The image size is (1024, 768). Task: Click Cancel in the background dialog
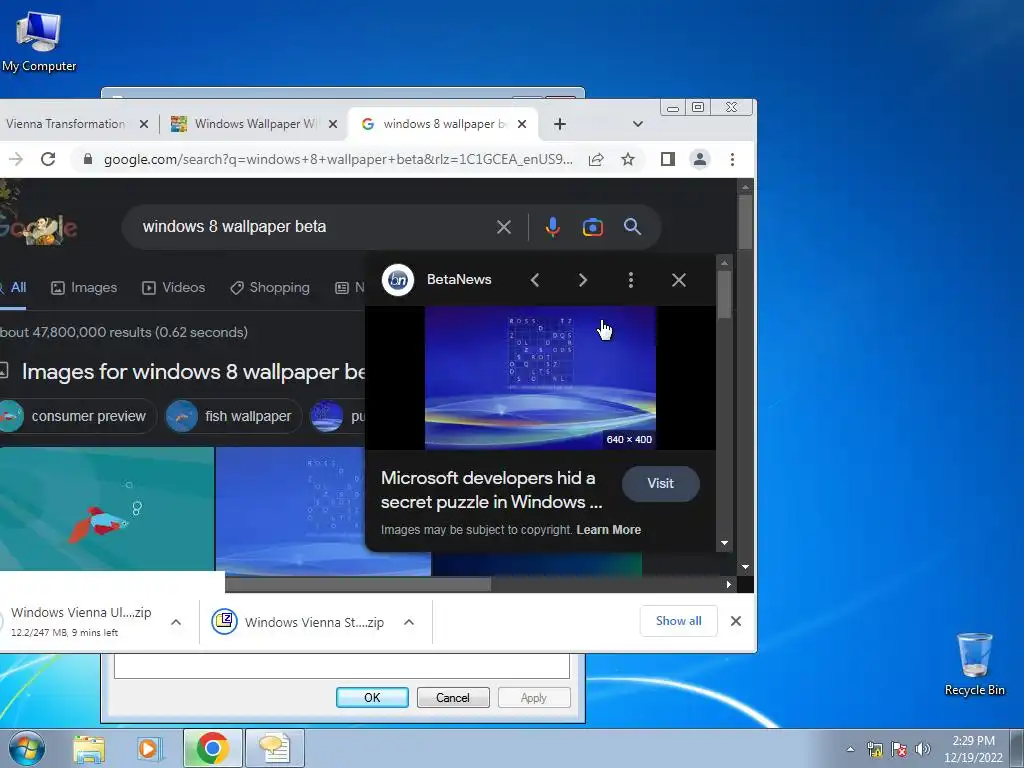(x=453, y=697)
